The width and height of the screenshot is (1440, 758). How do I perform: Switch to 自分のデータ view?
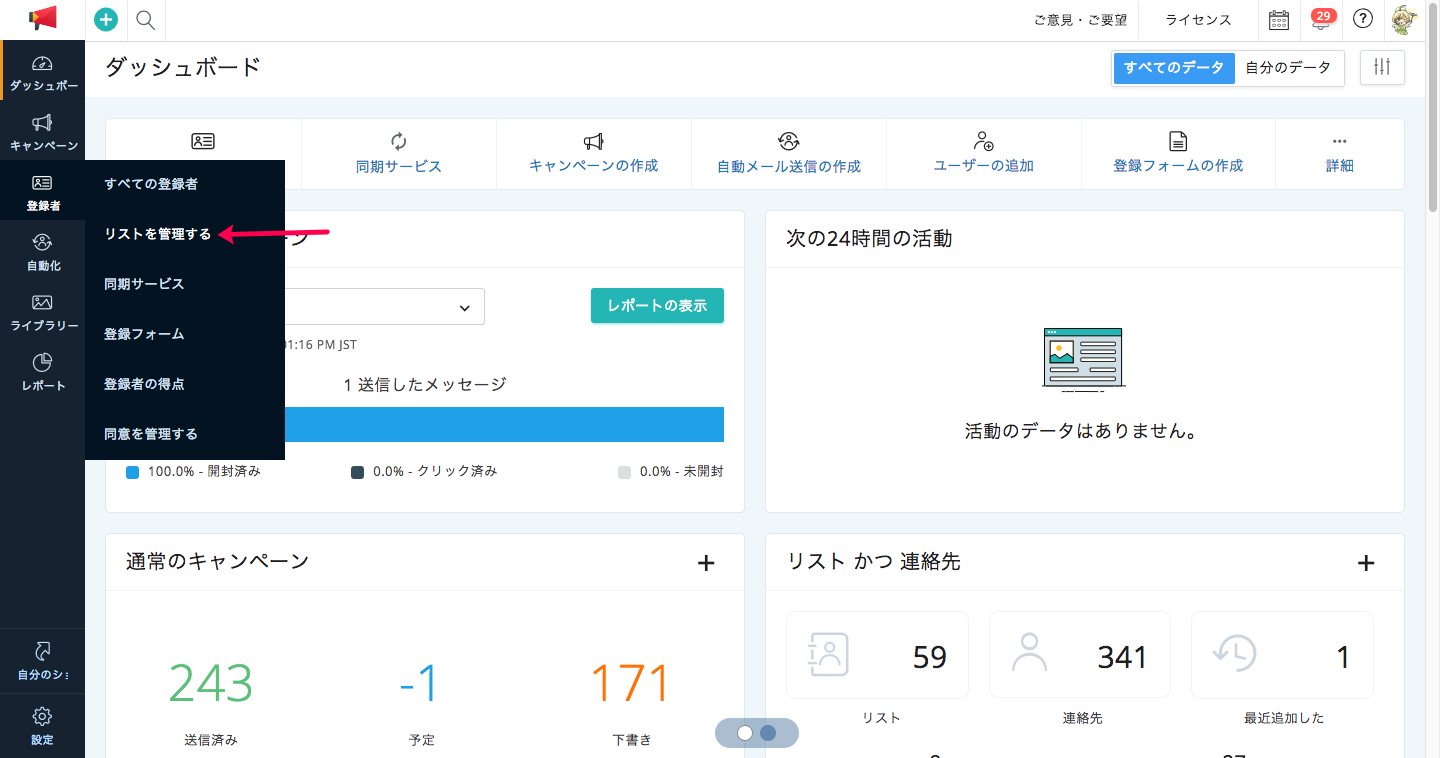1289,68
